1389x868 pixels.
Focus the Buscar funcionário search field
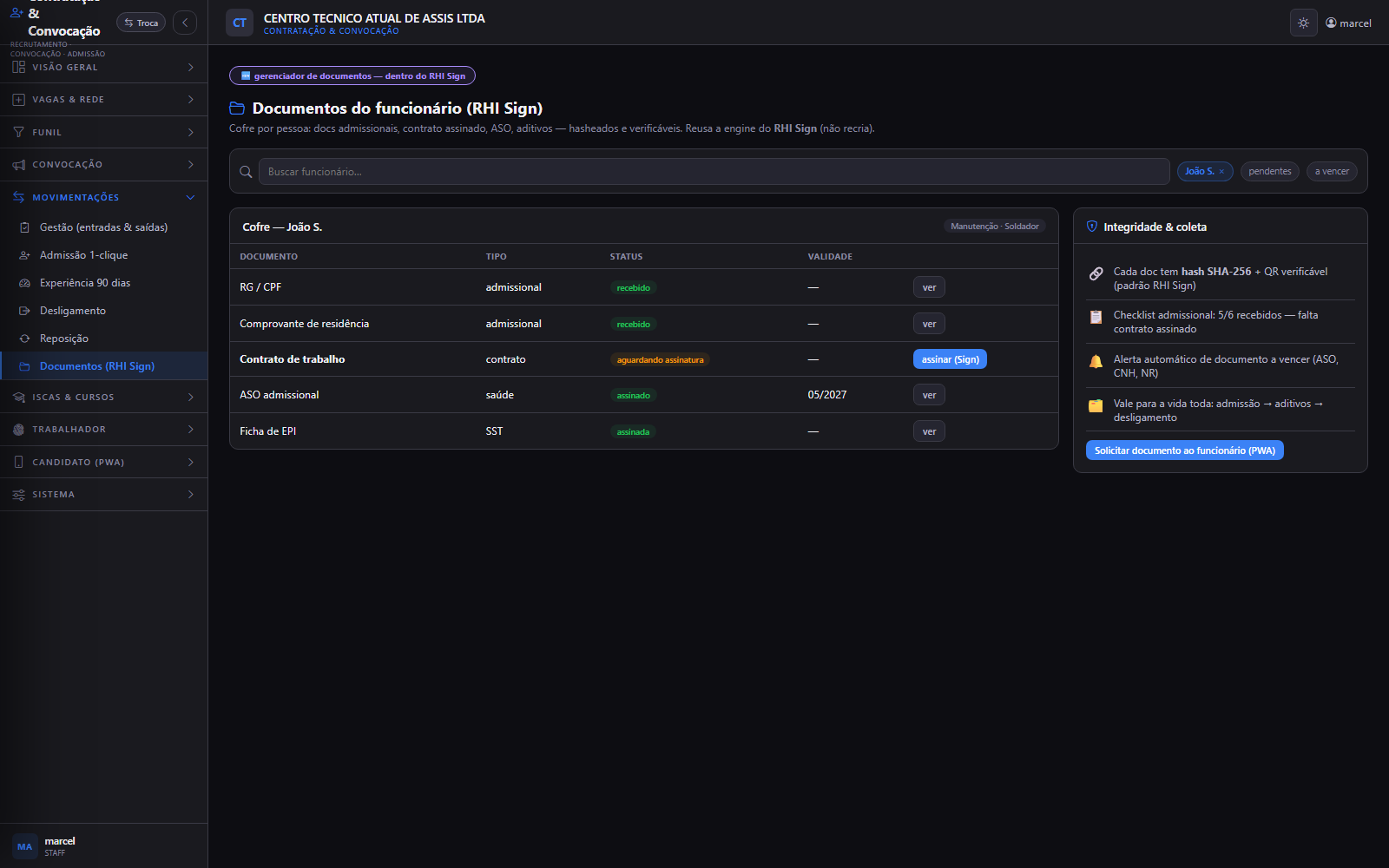tap(714, 172)
